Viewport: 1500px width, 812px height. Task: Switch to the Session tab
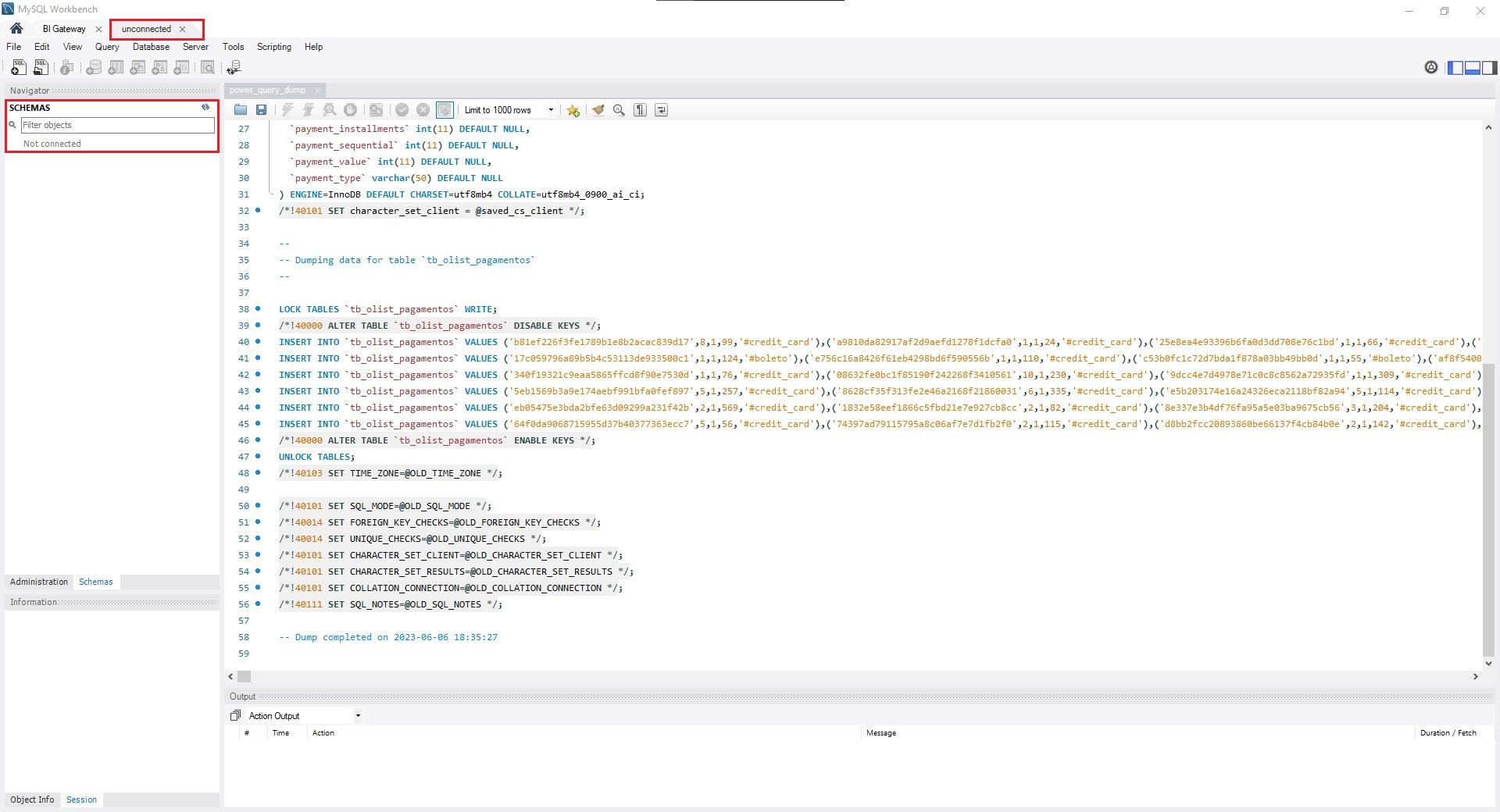pos(81,800)
